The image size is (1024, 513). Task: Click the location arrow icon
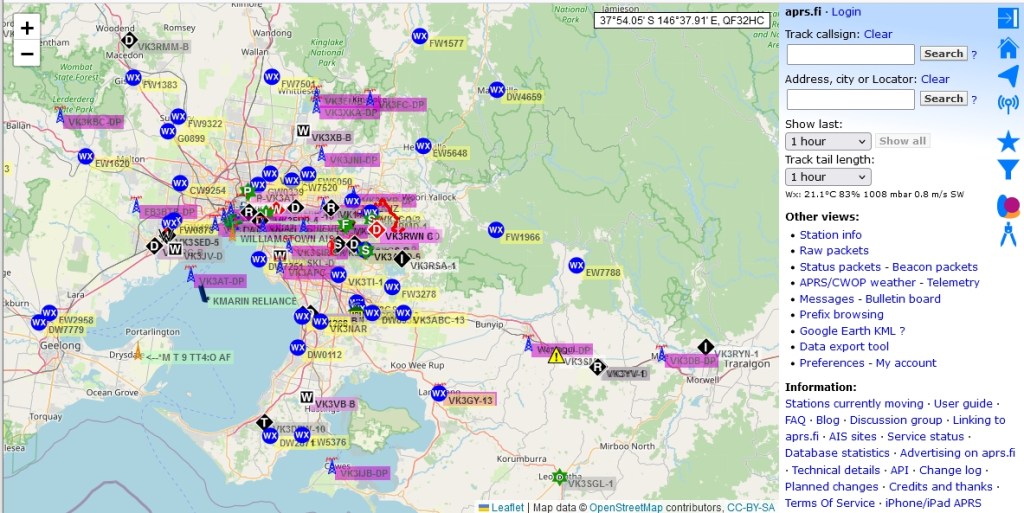click(1008, 76)
